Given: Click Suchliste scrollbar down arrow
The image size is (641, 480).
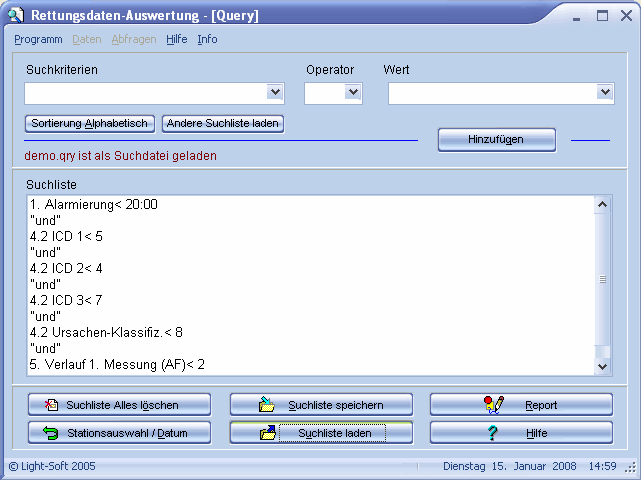Looking at the screenshot, I should click(602, 366).
